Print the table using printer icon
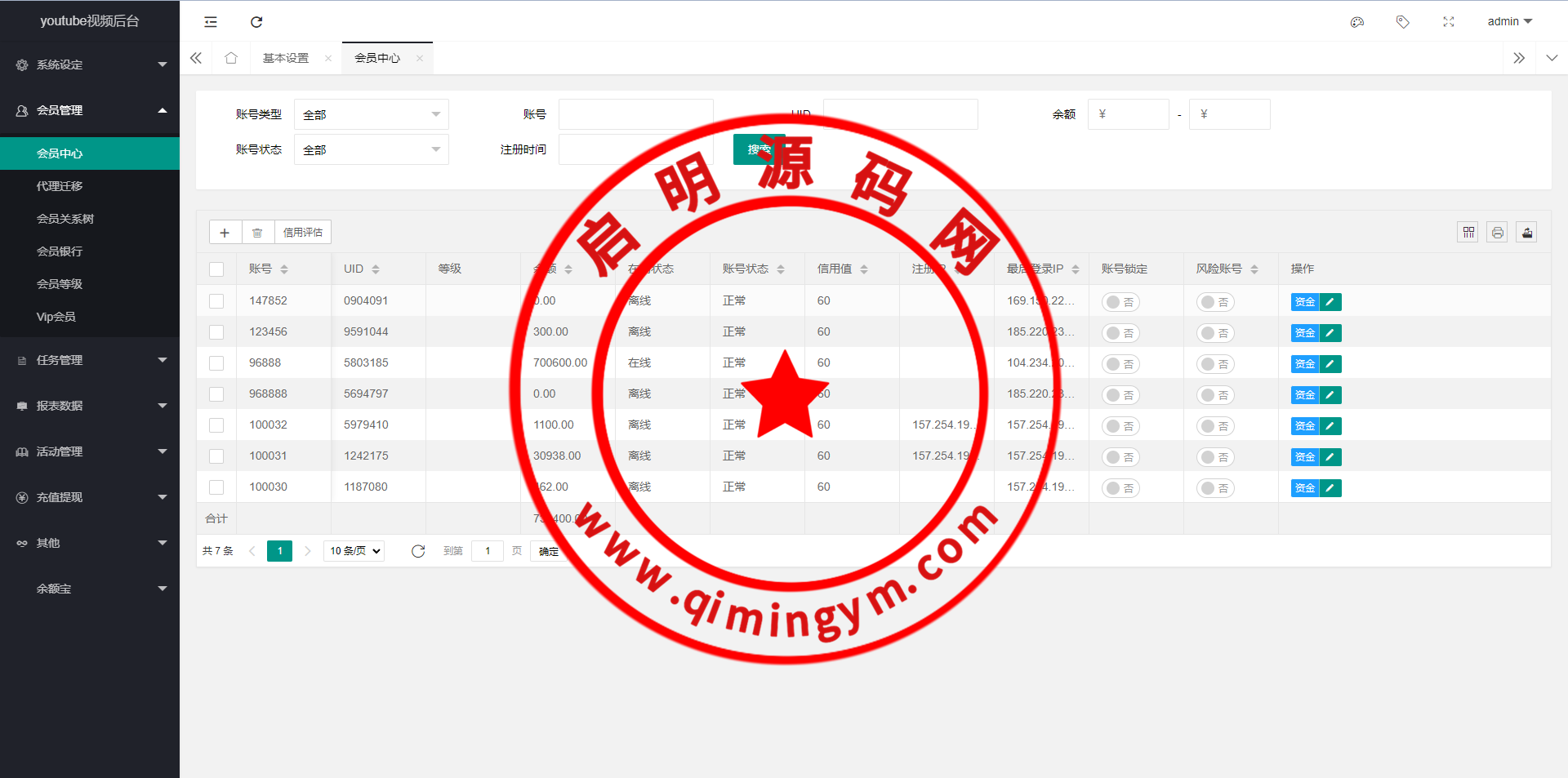The image size is (1568, 778). [x=1497, y=233]
